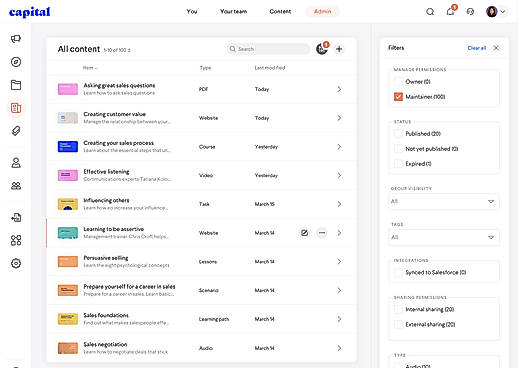Check the Expired status filter
Image resolution: width=518 pixels, height=368 pixels.
click(x=398, y=164)
